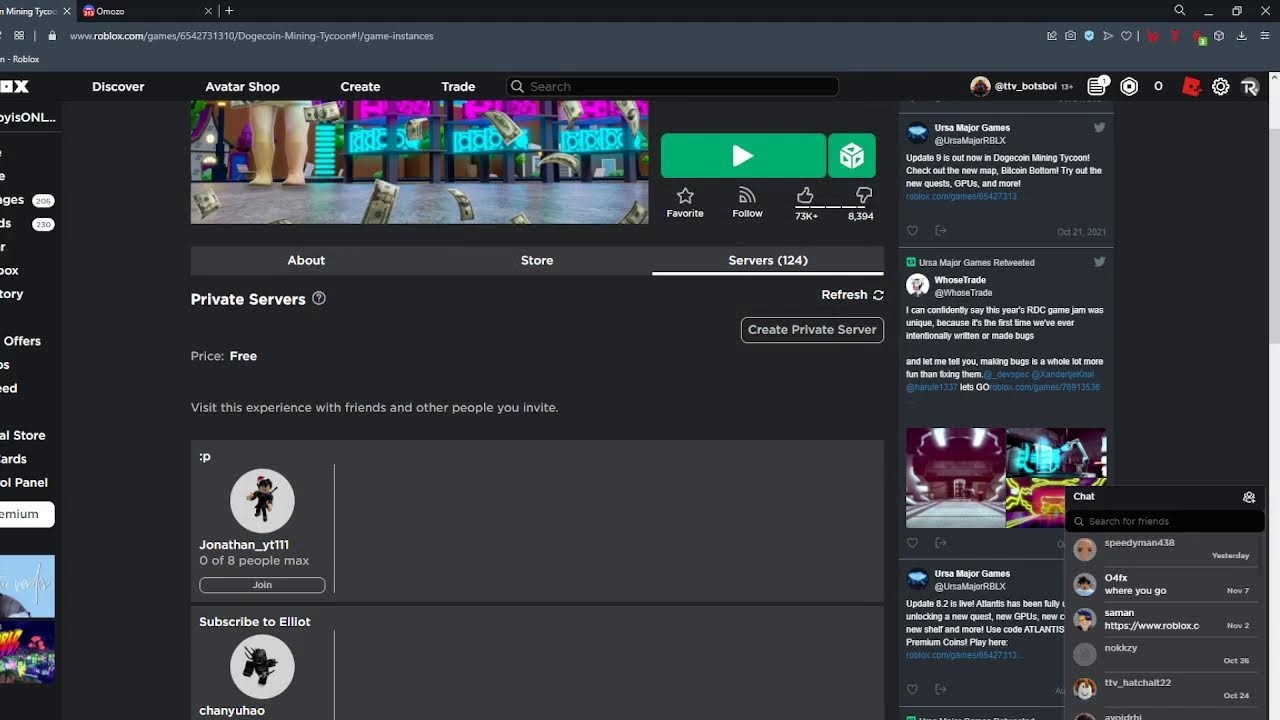
Task: Search for friends in chat field
Action: point(1165,521)
